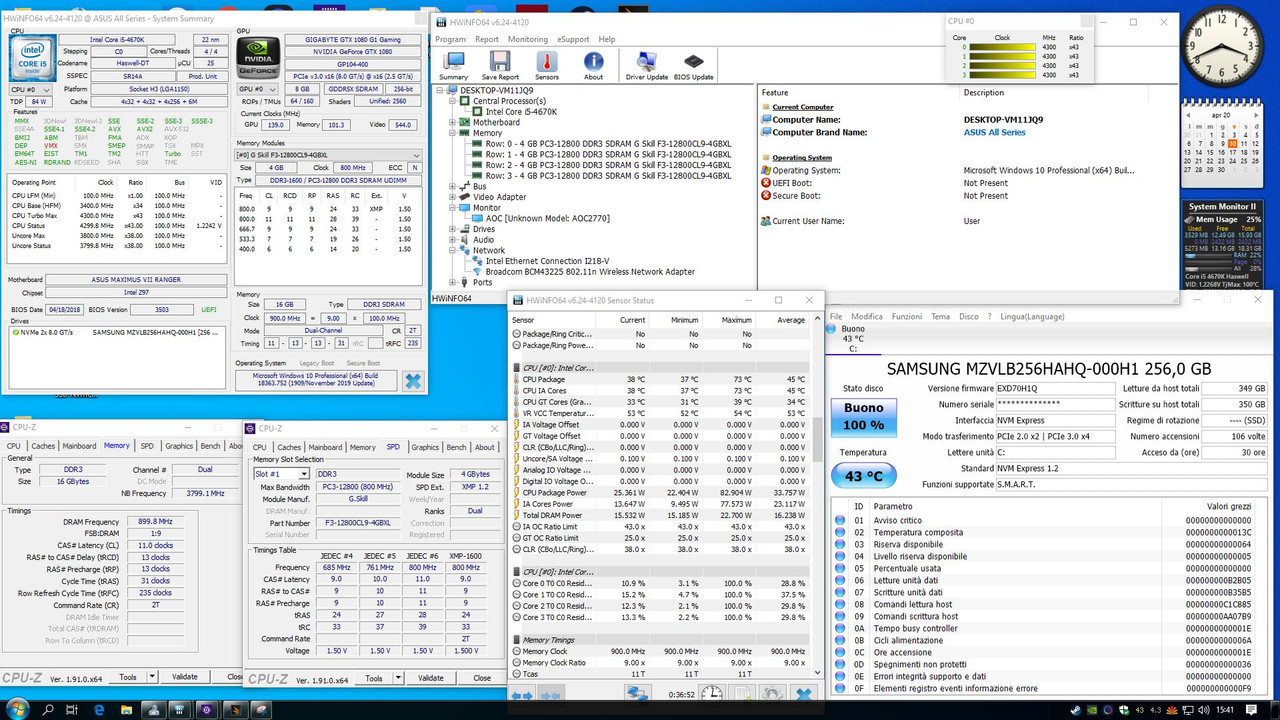
Task: Click the sensor network server icon
Action: click(637, 694)
